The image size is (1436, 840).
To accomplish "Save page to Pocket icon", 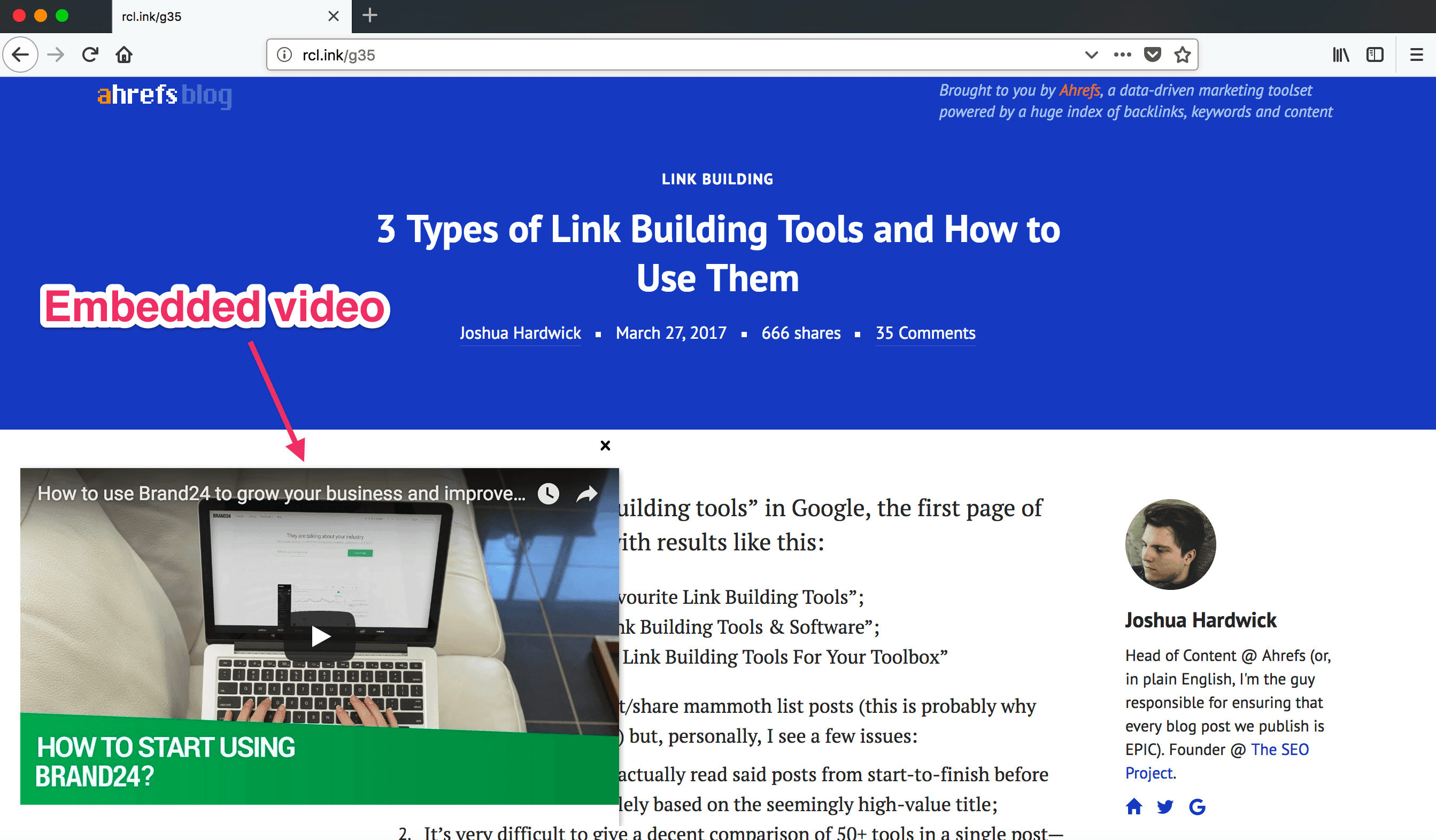I will 1152,55.
